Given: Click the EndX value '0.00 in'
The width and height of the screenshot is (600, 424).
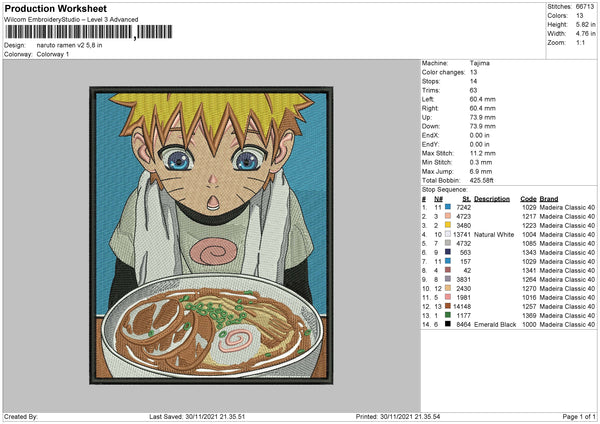Looking at the screenshot, I should (x=480, y=135).
